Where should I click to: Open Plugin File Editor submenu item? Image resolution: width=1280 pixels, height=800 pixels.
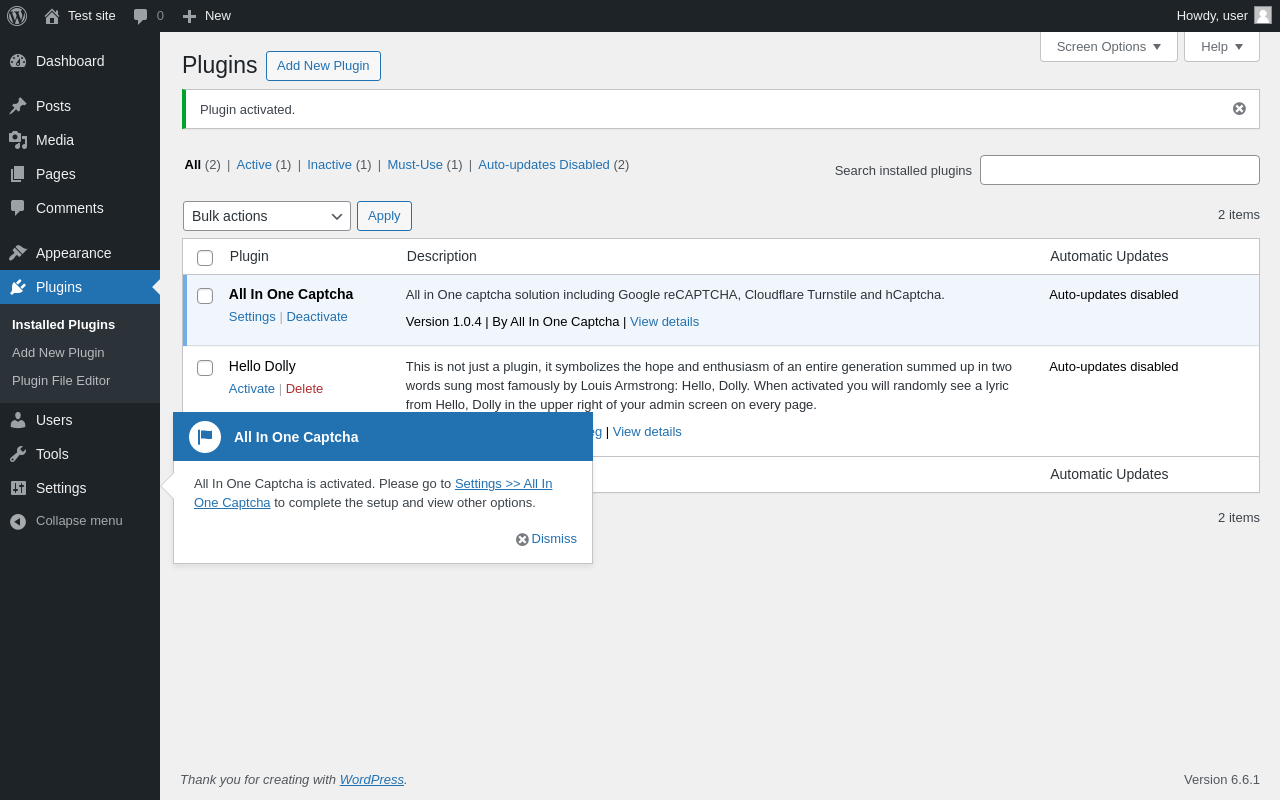(x=61, y=381)
